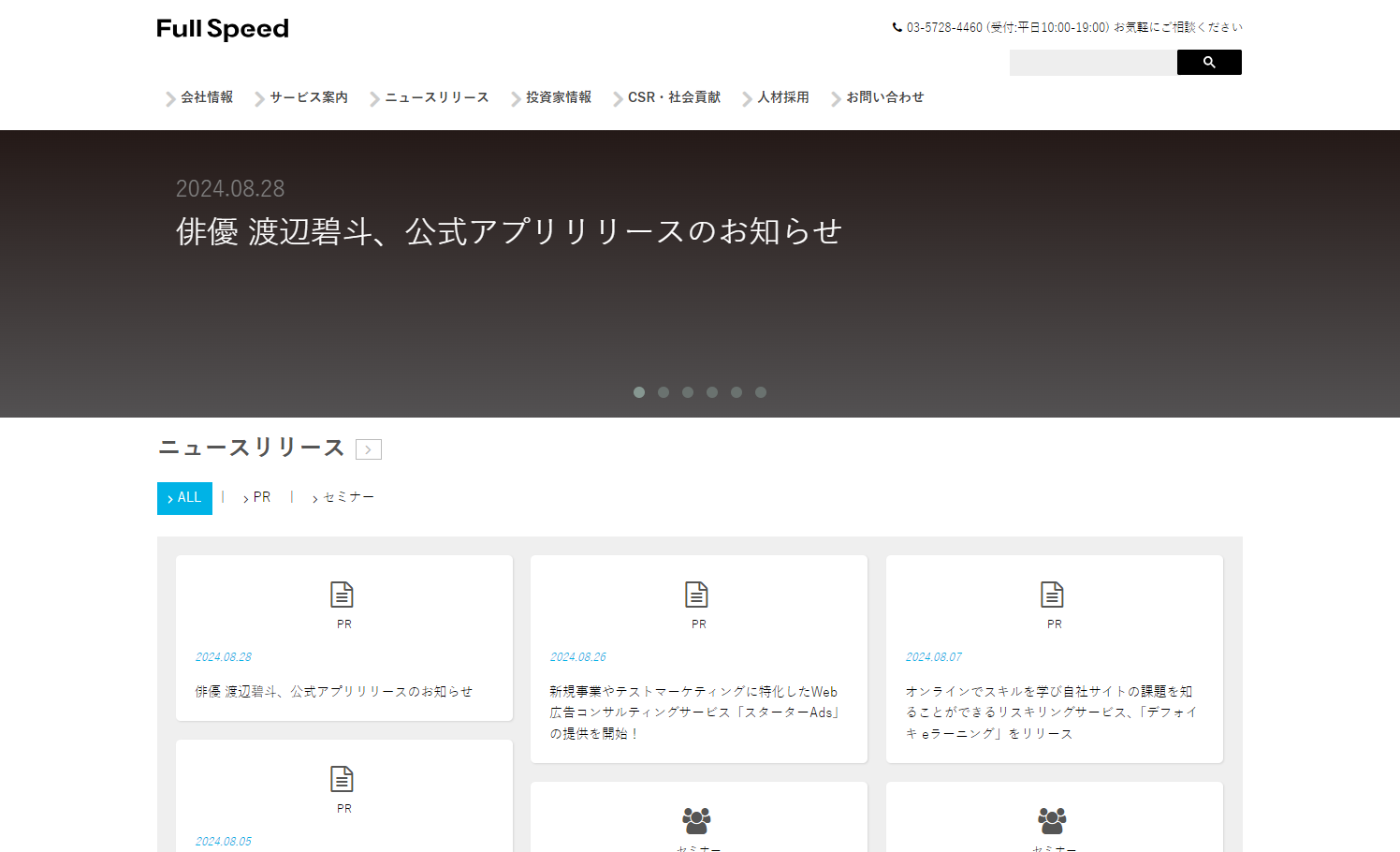Image resolution: width=1400 pixels, height=852 pixels.
Task: Click the seminar group icon in middle column
Action: (x=697, y=821)
